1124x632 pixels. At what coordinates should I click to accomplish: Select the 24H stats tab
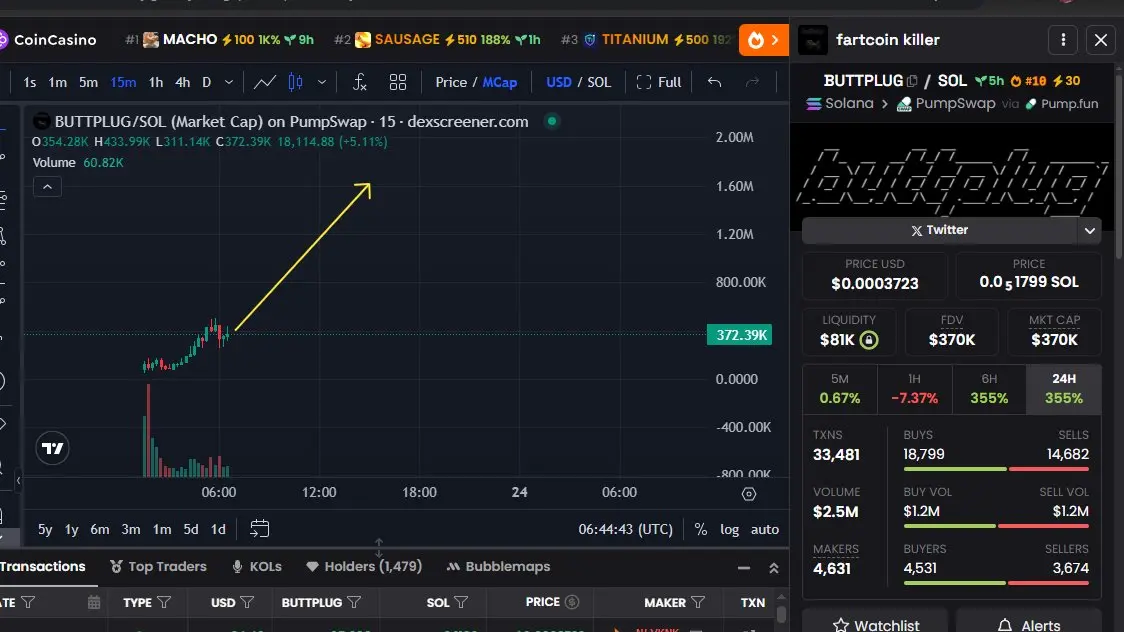1064,389
